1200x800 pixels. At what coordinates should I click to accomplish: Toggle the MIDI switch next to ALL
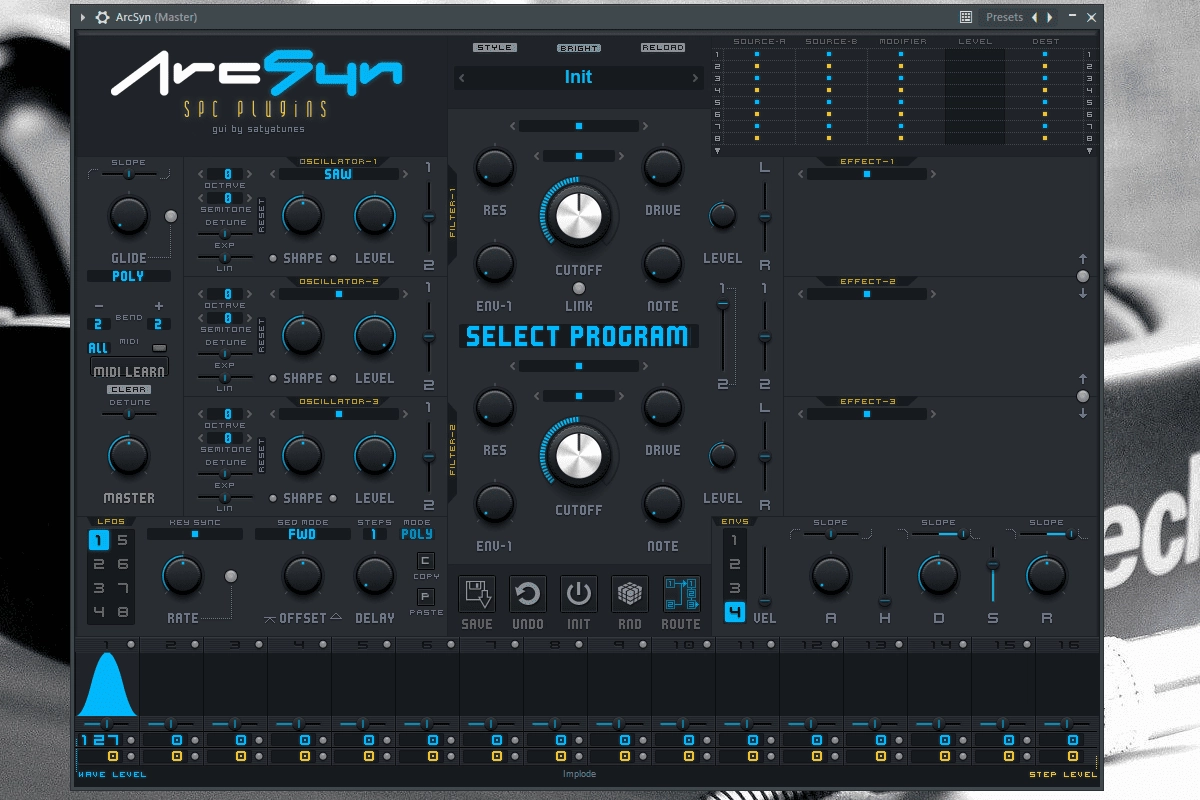(159, 348)
